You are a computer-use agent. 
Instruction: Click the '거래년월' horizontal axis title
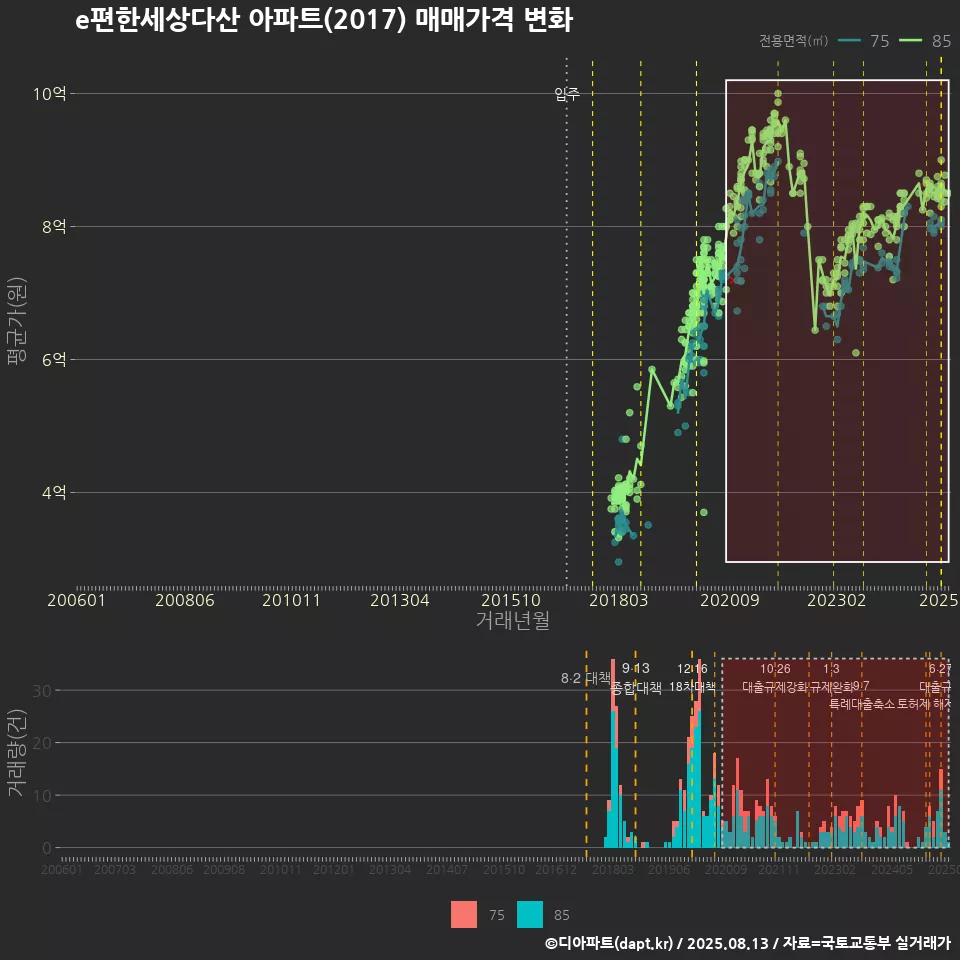point(512,620)
